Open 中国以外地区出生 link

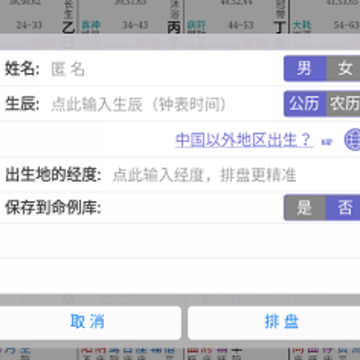pos(244,140)
